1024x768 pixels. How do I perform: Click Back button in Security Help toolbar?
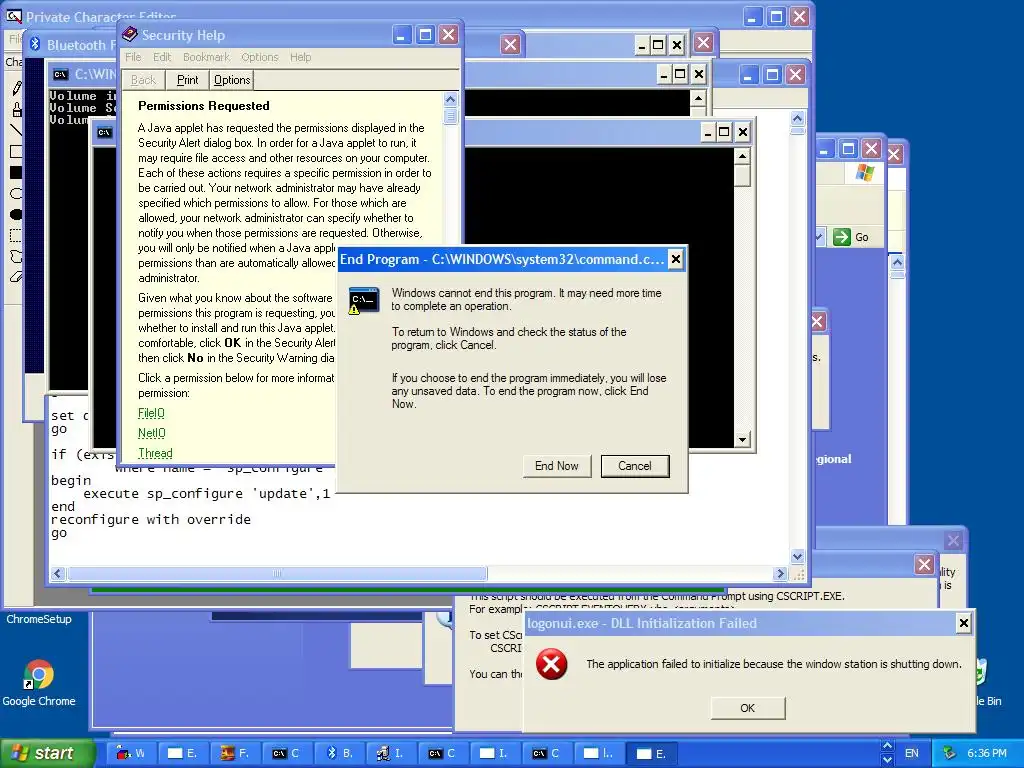click(143, 80)
